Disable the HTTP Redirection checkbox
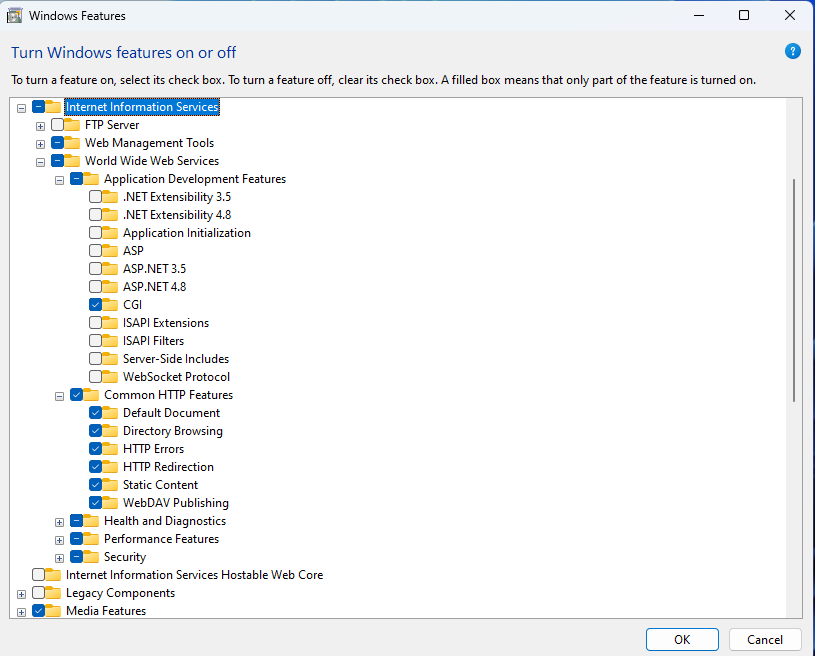This screenshot has height=656, width=815. pyautogui.click(x=95, y=467)
